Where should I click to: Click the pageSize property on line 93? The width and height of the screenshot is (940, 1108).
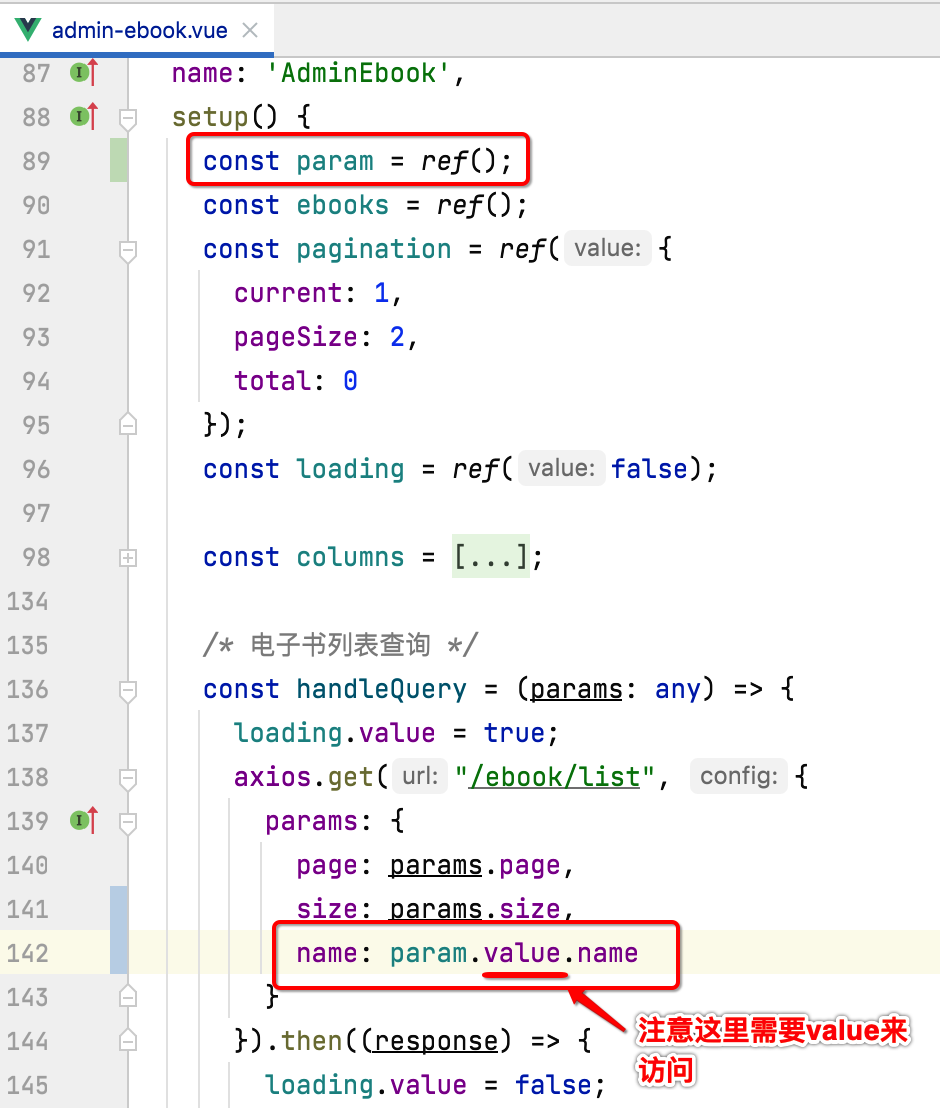click(295, 337)
